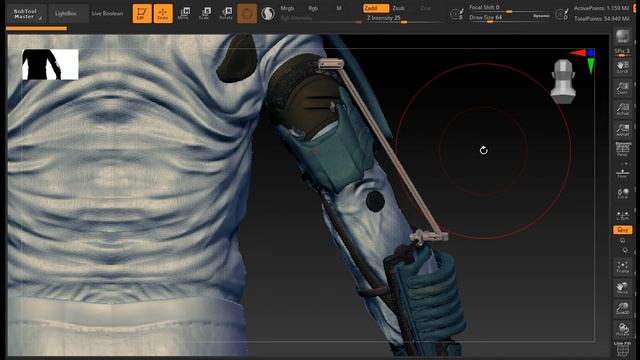Click the sculptris/material sphere icon
640x360 pixels.
click(x=268, y=14)
